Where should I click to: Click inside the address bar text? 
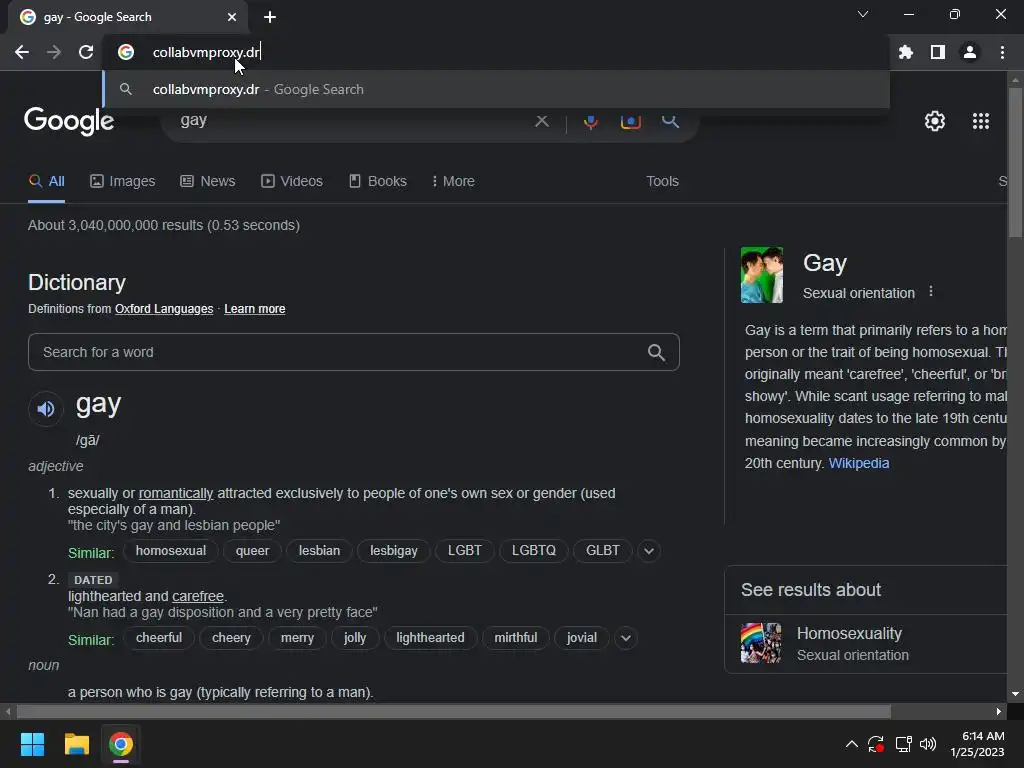click(206, 52)
